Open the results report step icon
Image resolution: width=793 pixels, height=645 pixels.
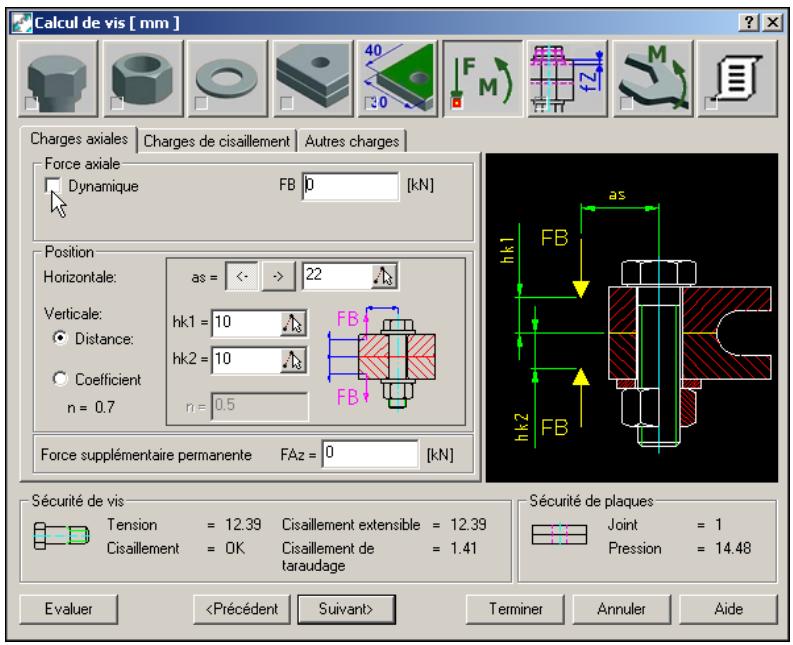click(737, 79)
